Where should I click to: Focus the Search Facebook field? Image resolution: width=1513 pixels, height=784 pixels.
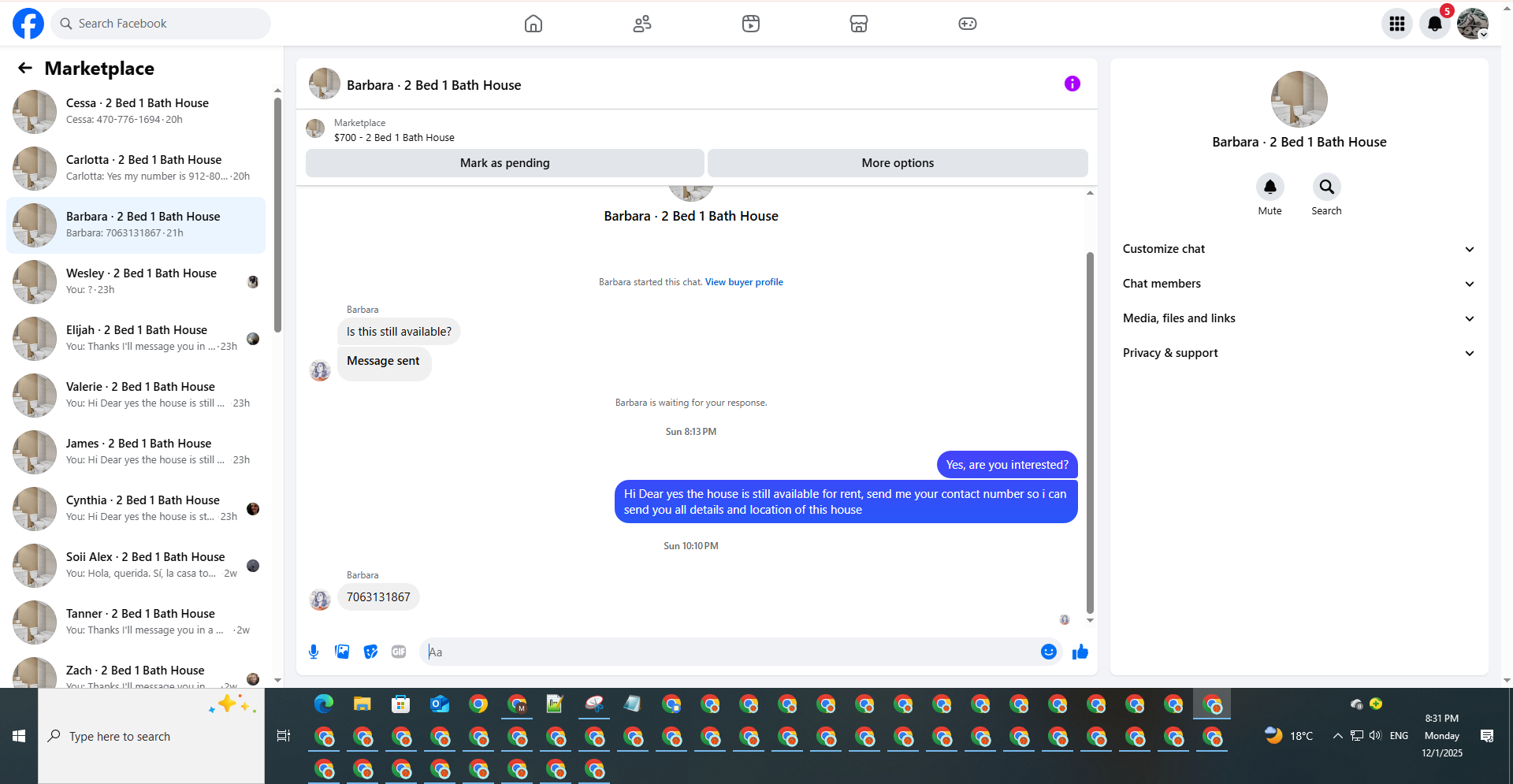click(161, 24)
